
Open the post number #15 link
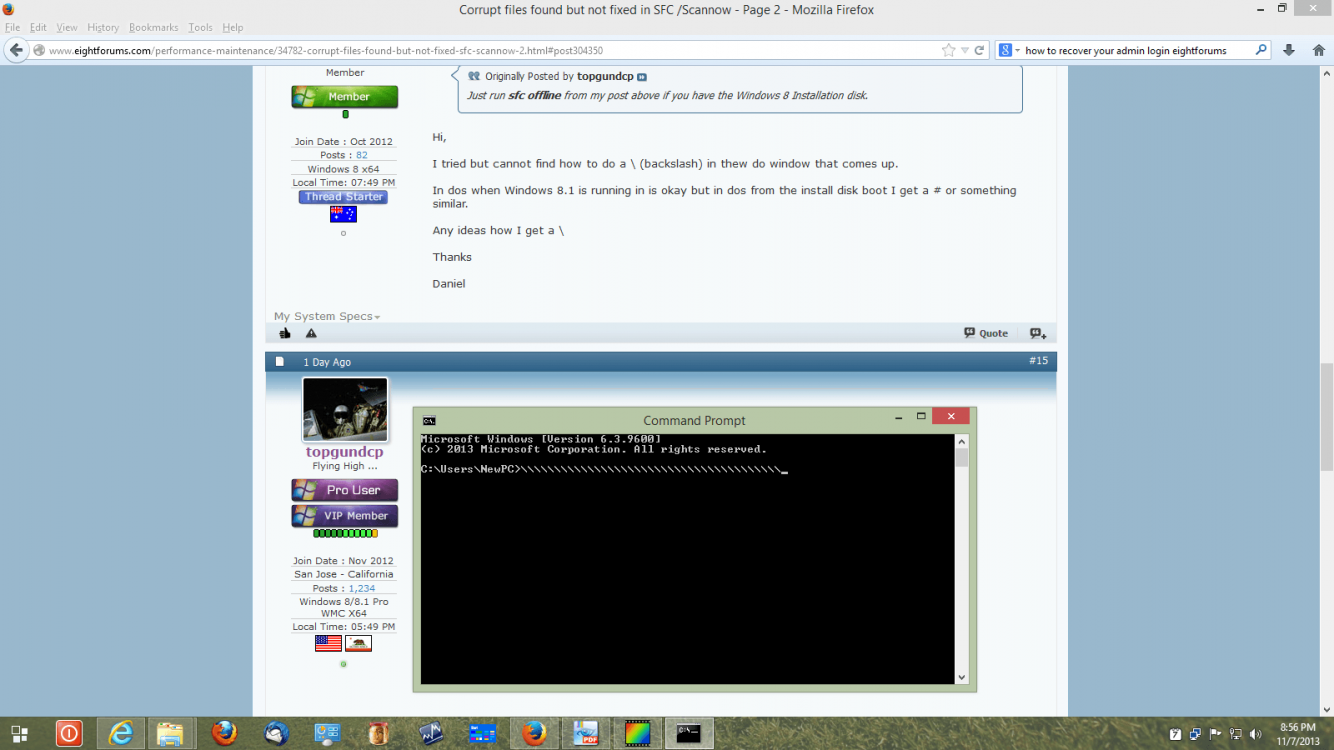tap(1038, 360)
